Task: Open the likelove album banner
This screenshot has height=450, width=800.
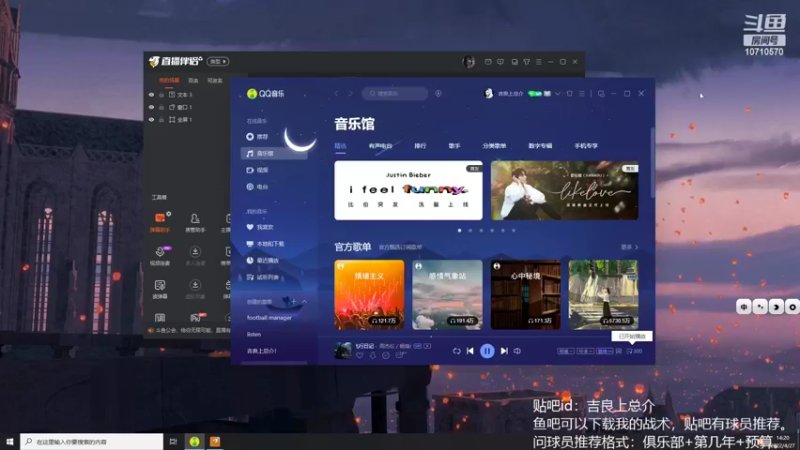Action: [x=564, y=190]
